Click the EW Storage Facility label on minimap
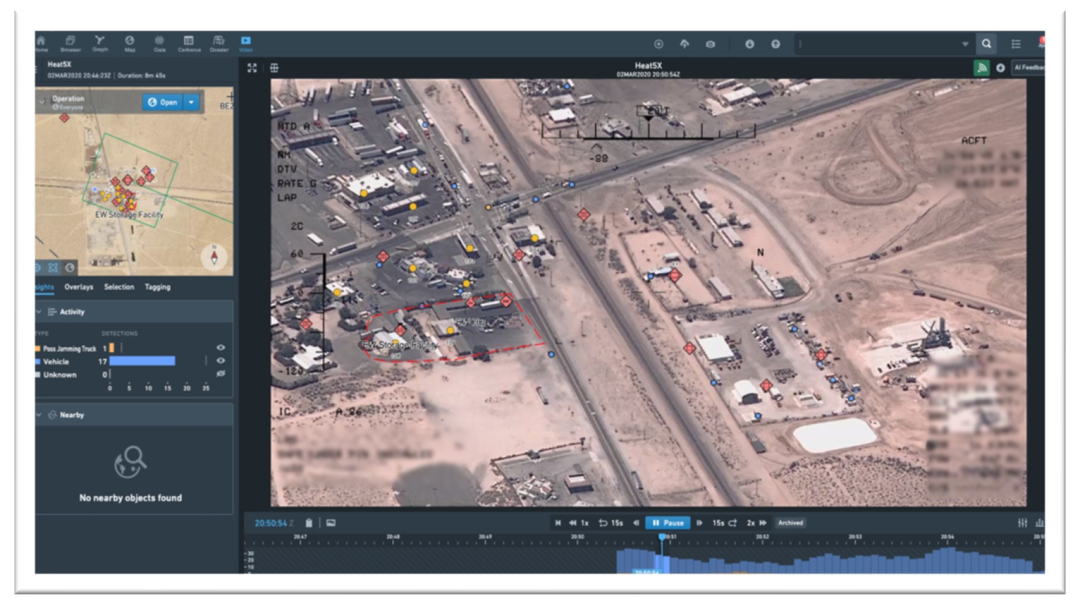The width and height of the screenshot is (1080, 613). tap(129, 215)
